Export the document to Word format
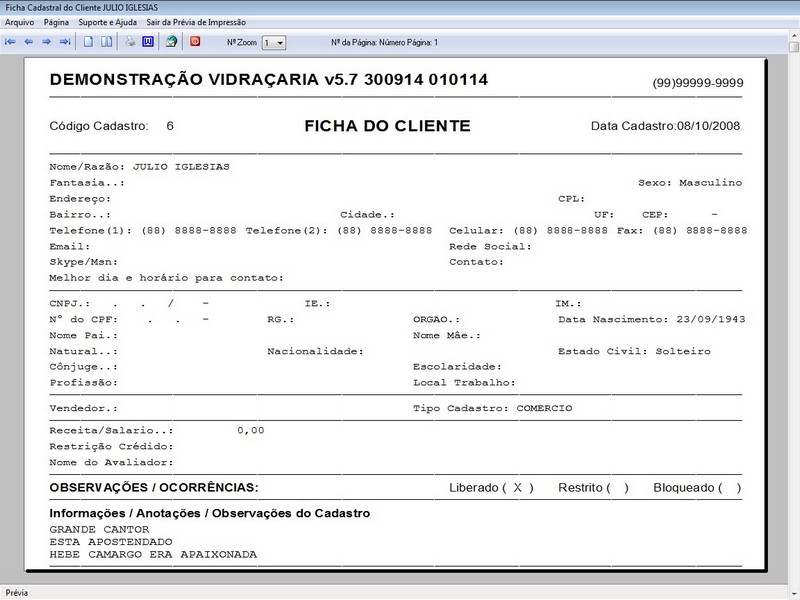800x600 pixels. tap(148, 41)
